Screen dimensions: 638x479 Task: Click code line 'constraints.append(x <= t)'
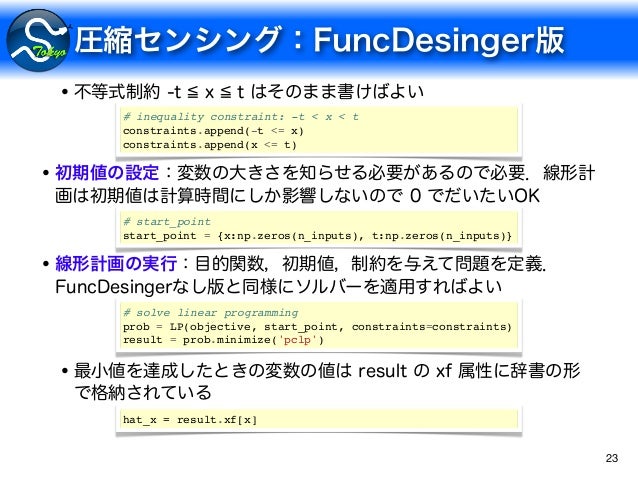[x=210, y=145]
